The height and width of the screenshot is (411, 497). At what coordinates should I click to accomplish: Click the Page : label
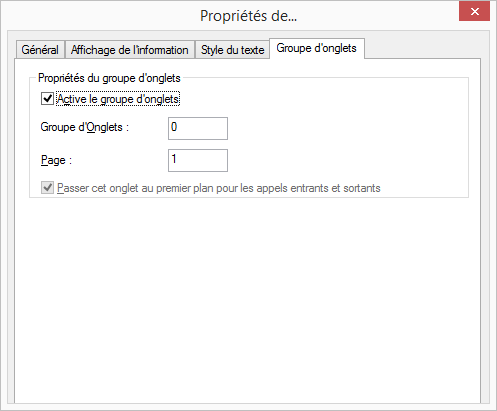[x=56, y=160]
